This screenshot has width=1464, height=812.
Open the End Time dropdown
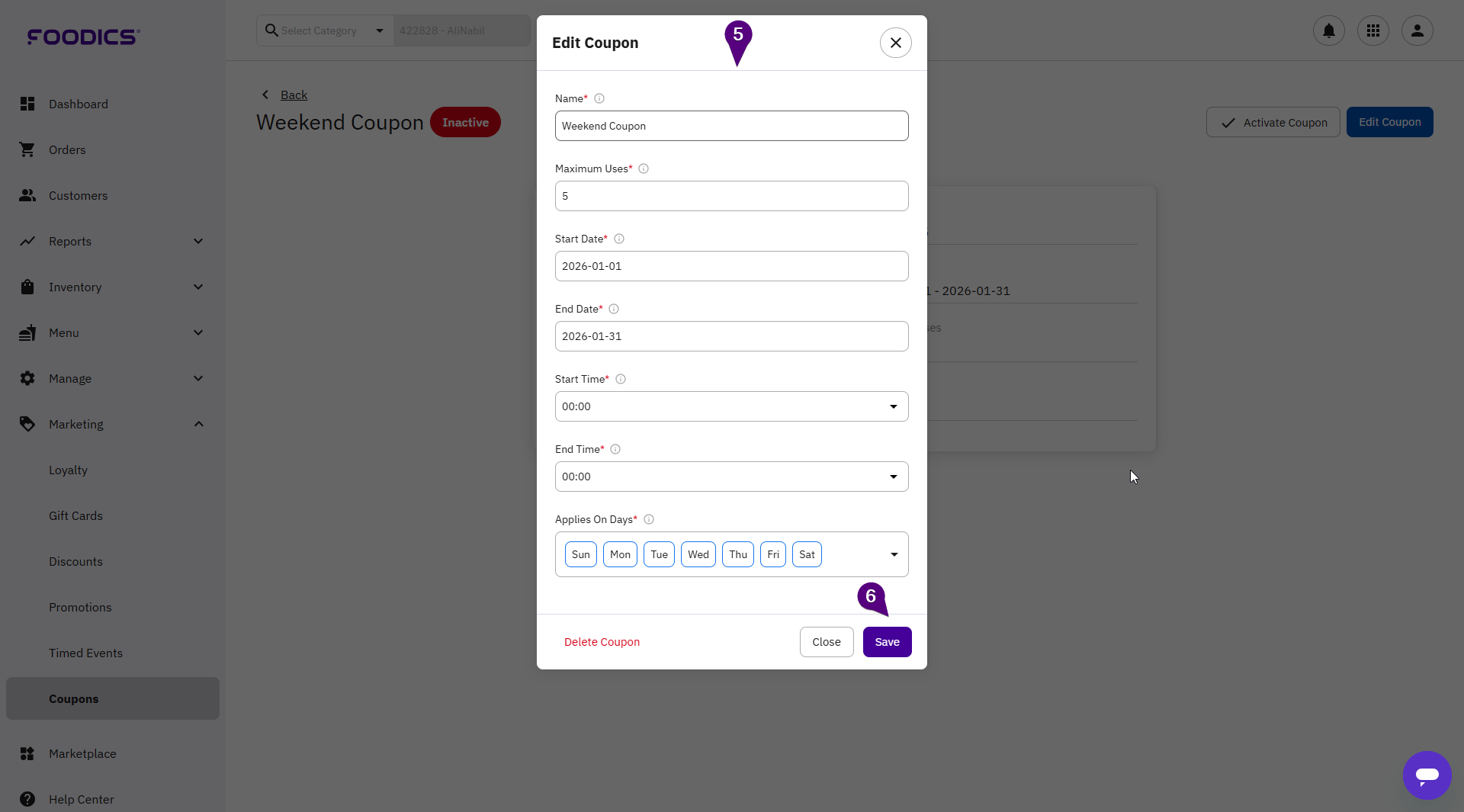731,477
